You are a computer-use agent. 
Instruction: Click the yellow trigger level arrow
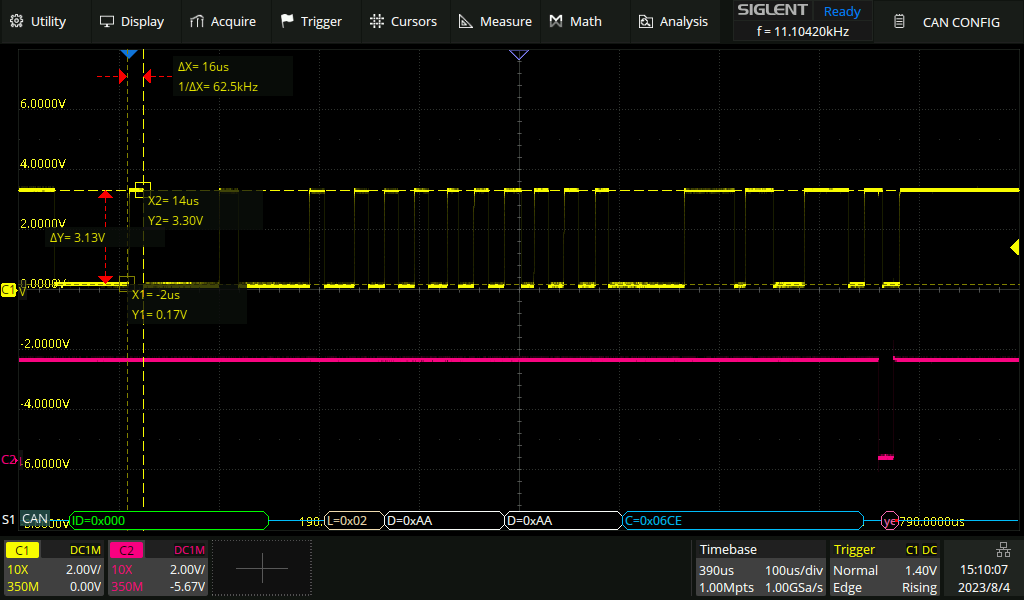point(1015,247)
